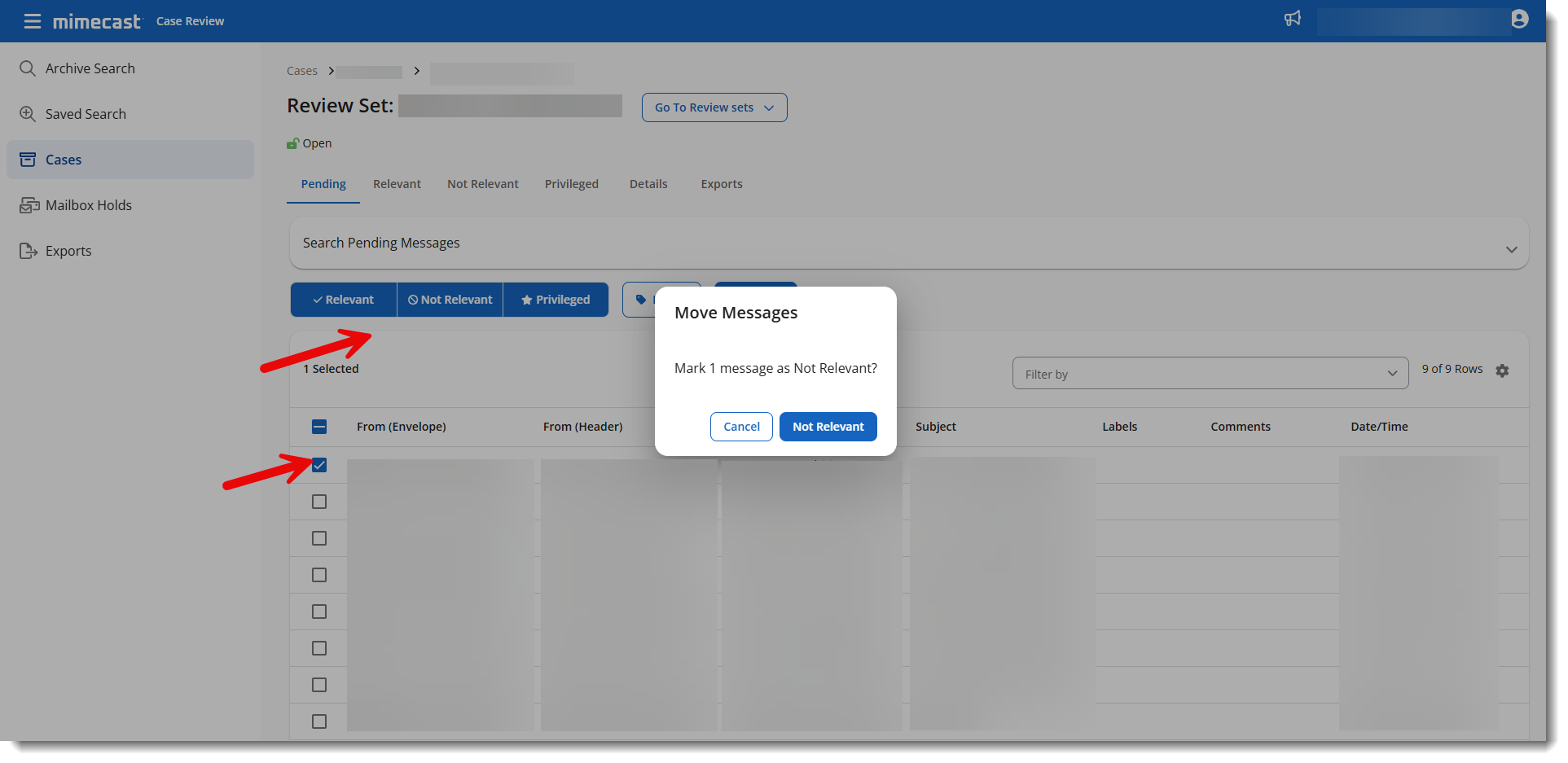1568x763 pixels.
Task: Go to Saved Search in sidebar
Action: click(x=86, y=114)
